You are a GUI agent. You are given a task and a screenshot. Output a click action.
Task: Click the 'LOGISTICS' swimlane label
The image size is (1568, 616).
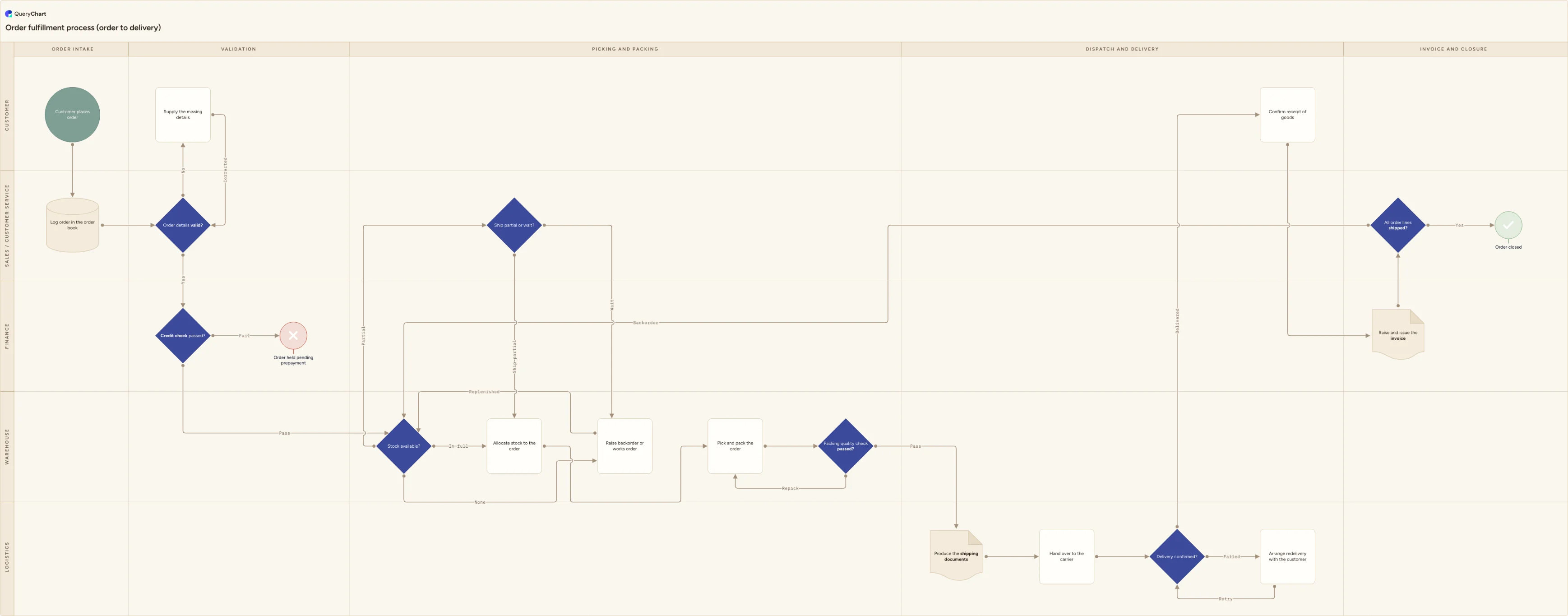coord(7,557)
